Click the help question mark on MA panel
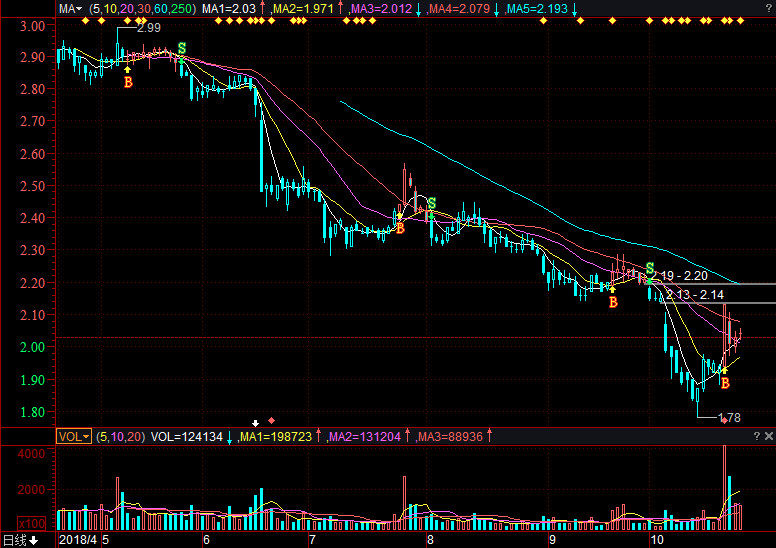Screen dimensions: 776x548 (x=769, y=8)
